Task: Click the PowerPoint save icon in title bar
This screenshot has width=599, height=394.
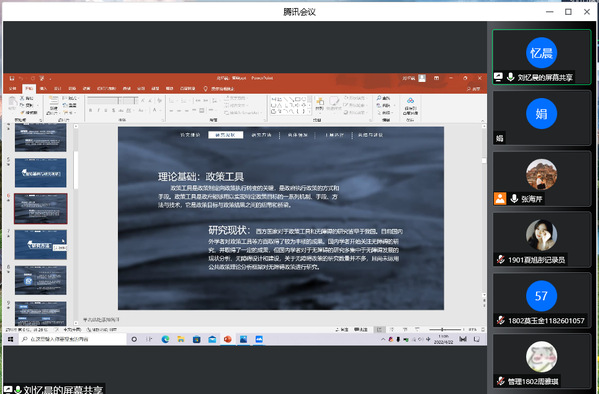Action: pos(12,78)
